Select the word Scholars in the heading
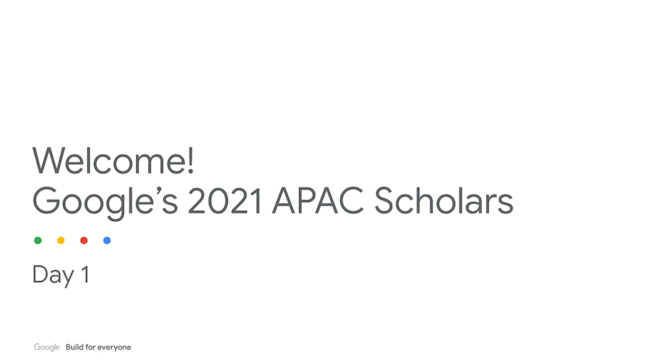 point(444,200)
